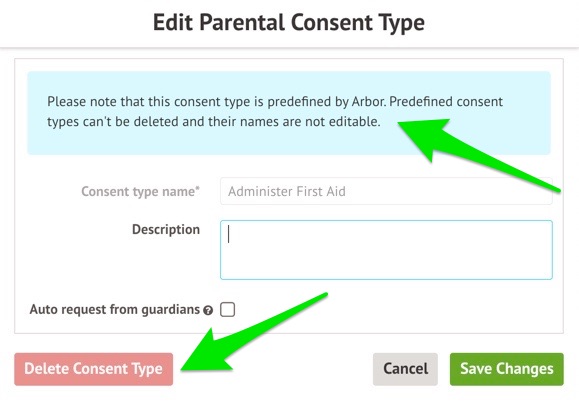Click the required asterisk beside Consent type name
The height and width of the screenshot is (404, 579).
tap(198, 188)
